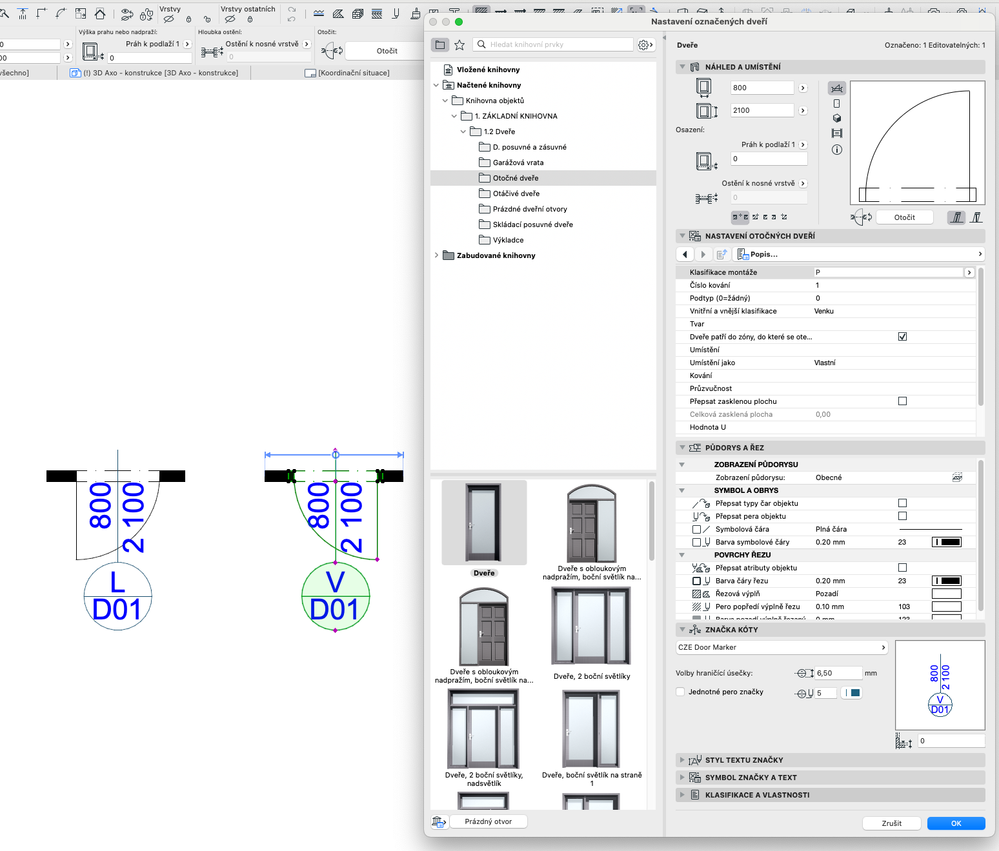Check 'Přepsat pera objektu' box
This screenshot has width=999, height=851.
(902, 516)
